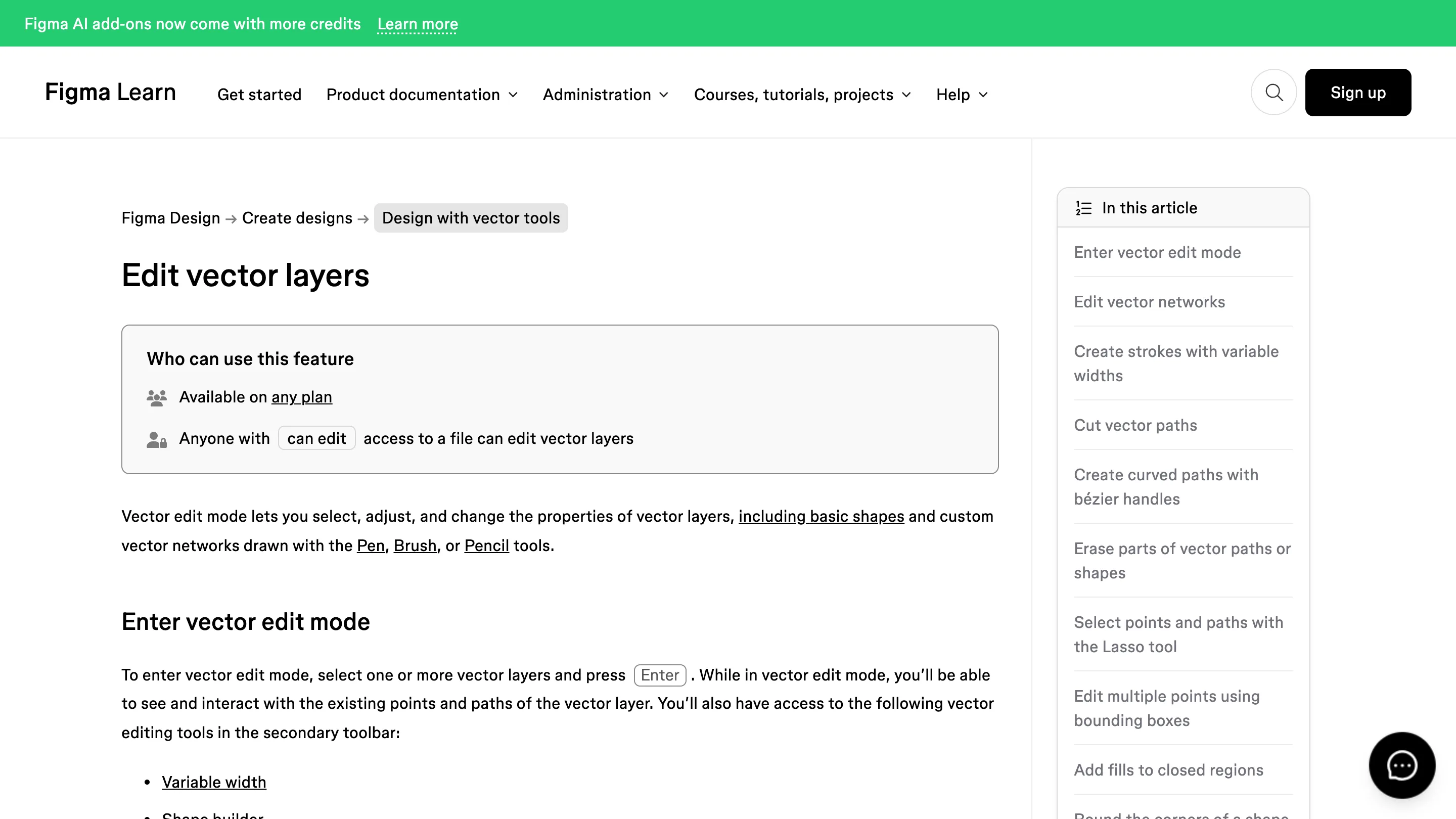Open Variable width link

click(x=214, y=782)
